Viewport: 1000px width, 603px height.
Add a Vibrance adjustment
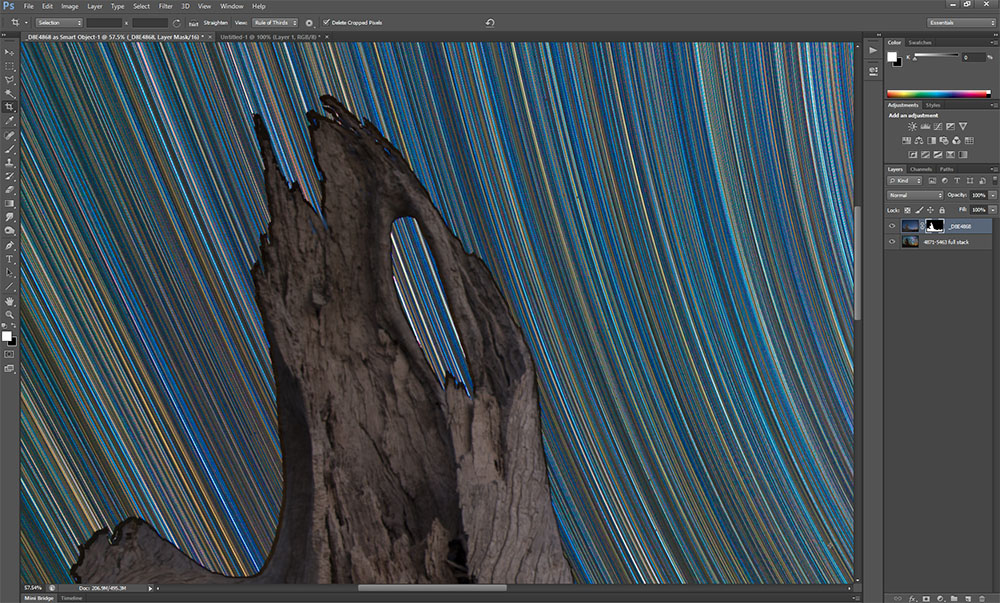tap(963, 126)
